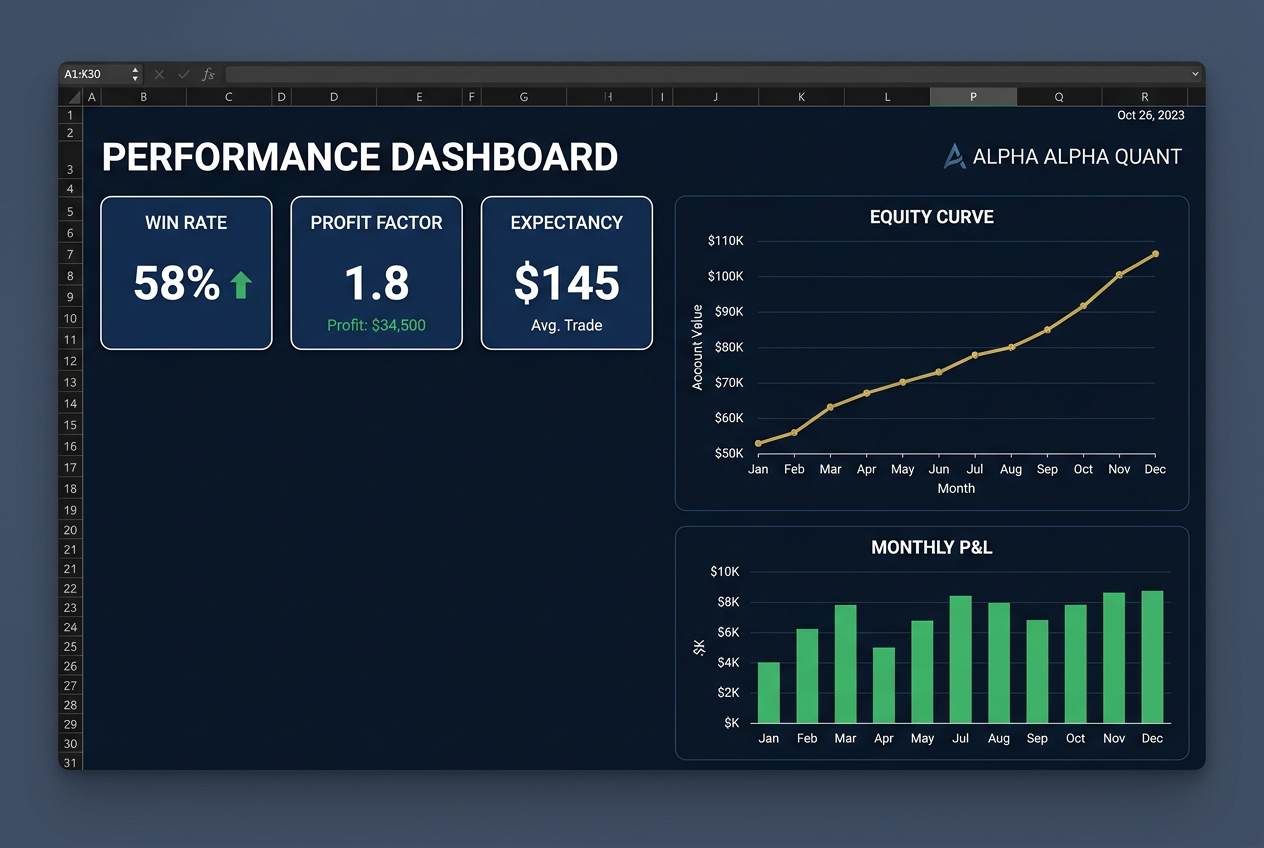Click the $10K label on Monthly P&L axis
The image size is (1264, 848).
pos(725,572)
